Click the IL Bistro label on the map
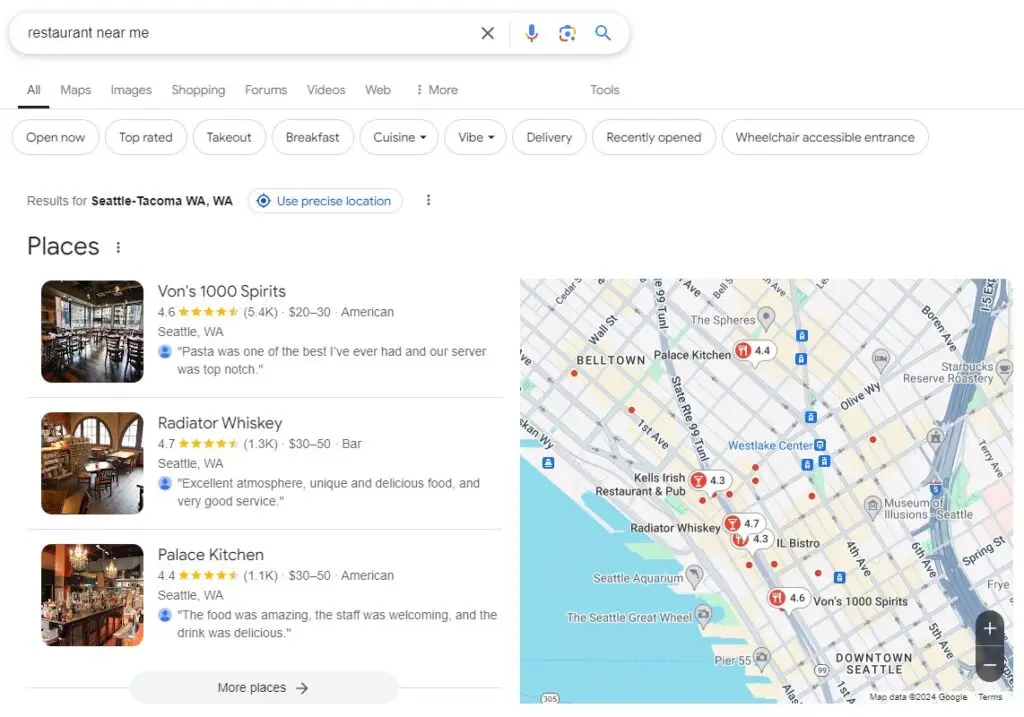Image resolution: width=1024 pixels, height=717 pixels. (797, 543)
